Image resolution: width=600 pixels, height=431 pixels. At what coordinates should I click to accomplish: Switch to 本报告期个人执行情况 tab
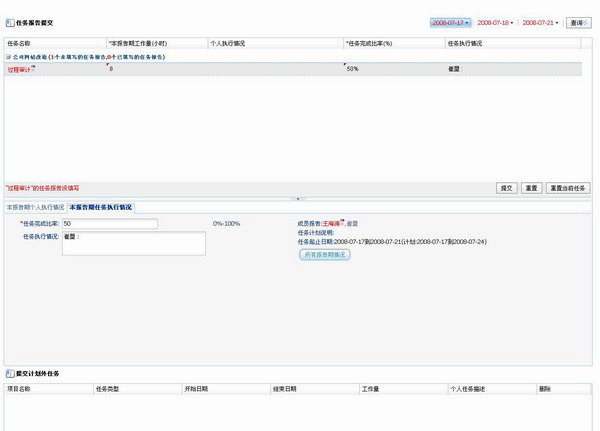(x=35, y=207)
